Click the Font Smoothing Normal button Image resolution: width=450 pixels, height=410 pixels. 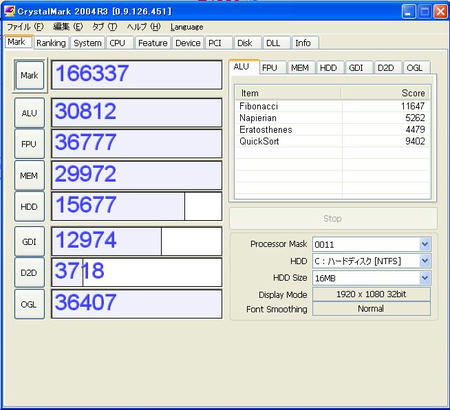tap(371, 309)
